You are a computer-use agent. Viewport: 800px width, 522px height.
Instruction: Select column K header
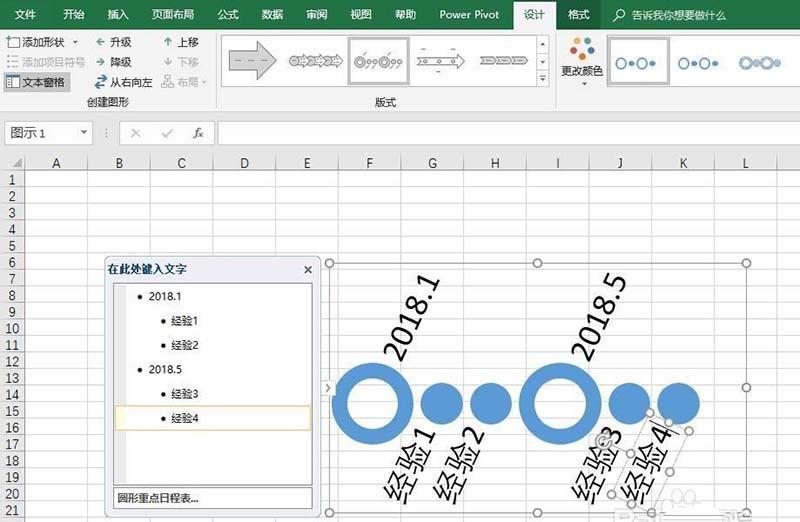pos(683,163)
